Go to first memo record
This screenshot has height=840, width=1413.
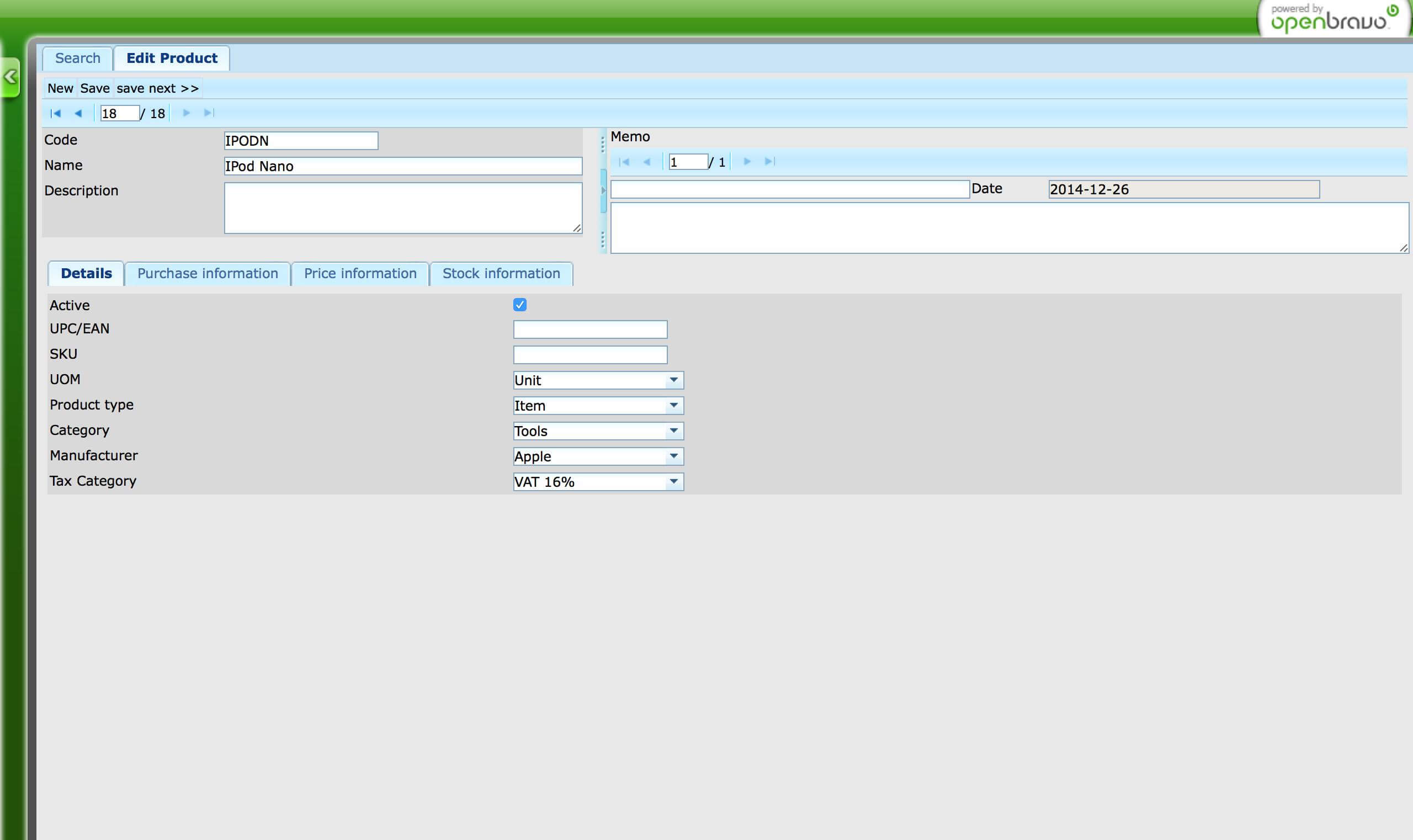624,162
